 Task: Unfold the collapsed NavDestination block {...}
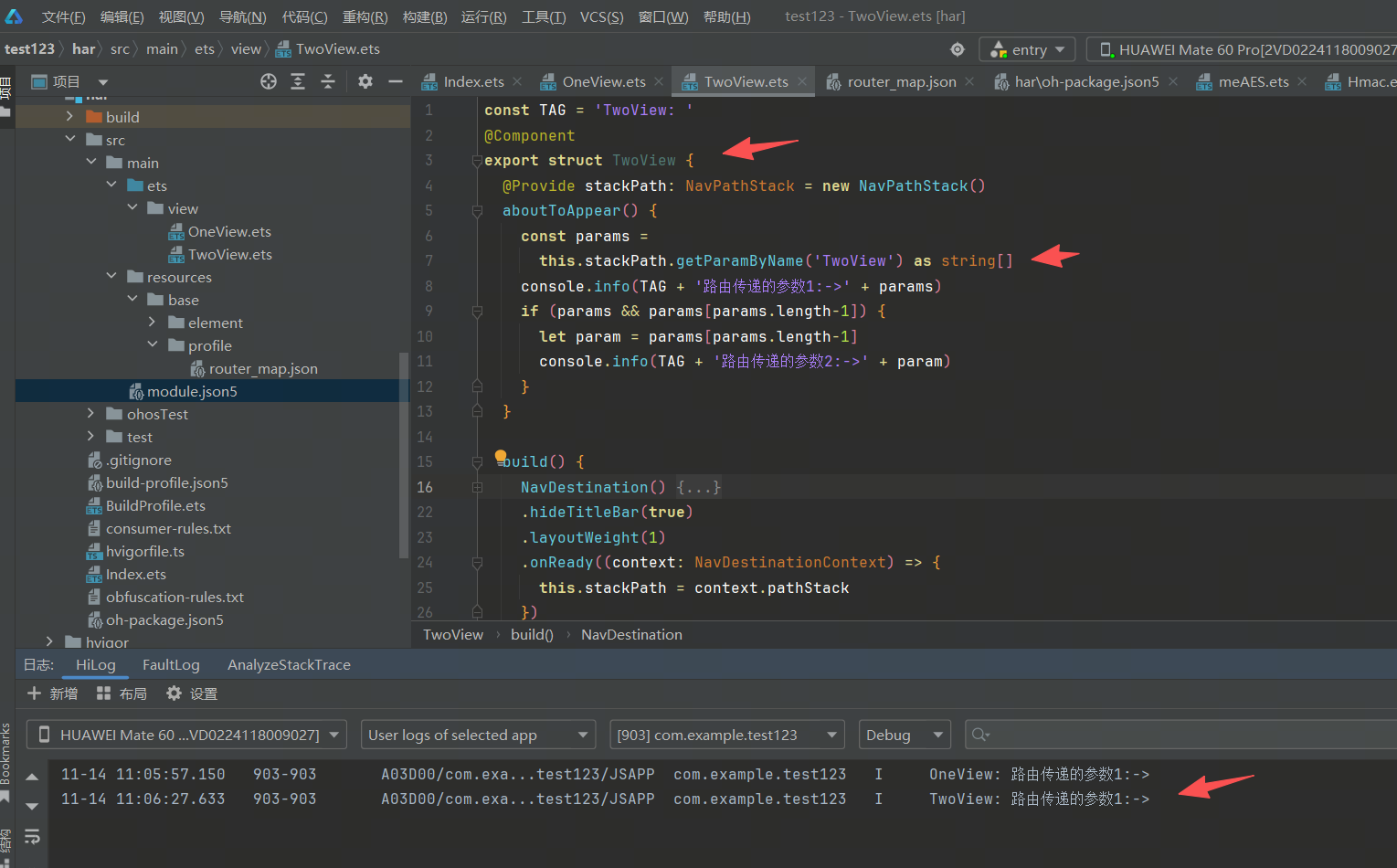[x=699, y=487]
